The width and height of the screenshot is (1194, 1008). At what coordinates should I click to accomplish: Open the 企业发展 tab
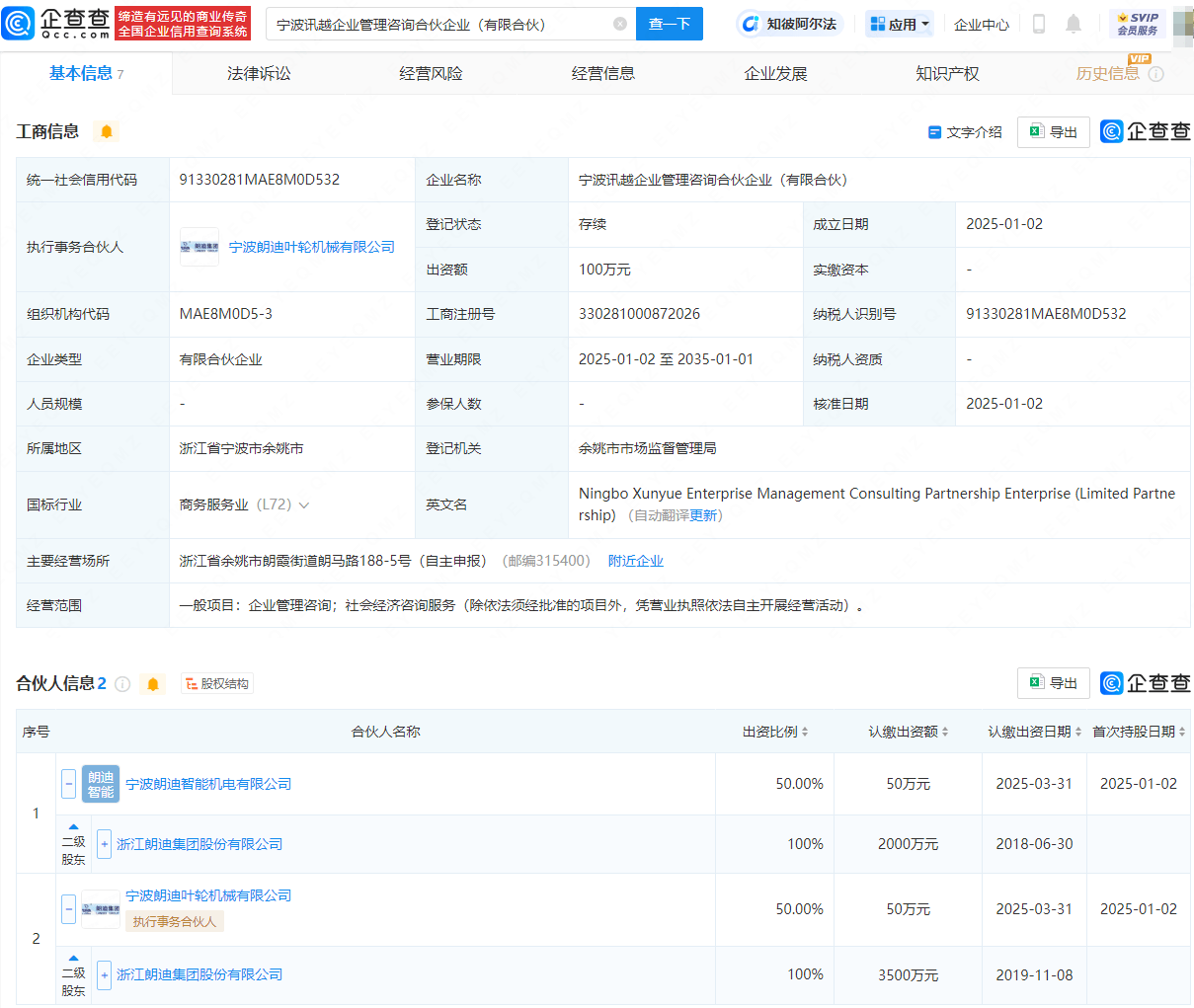(x=775, y=73)
